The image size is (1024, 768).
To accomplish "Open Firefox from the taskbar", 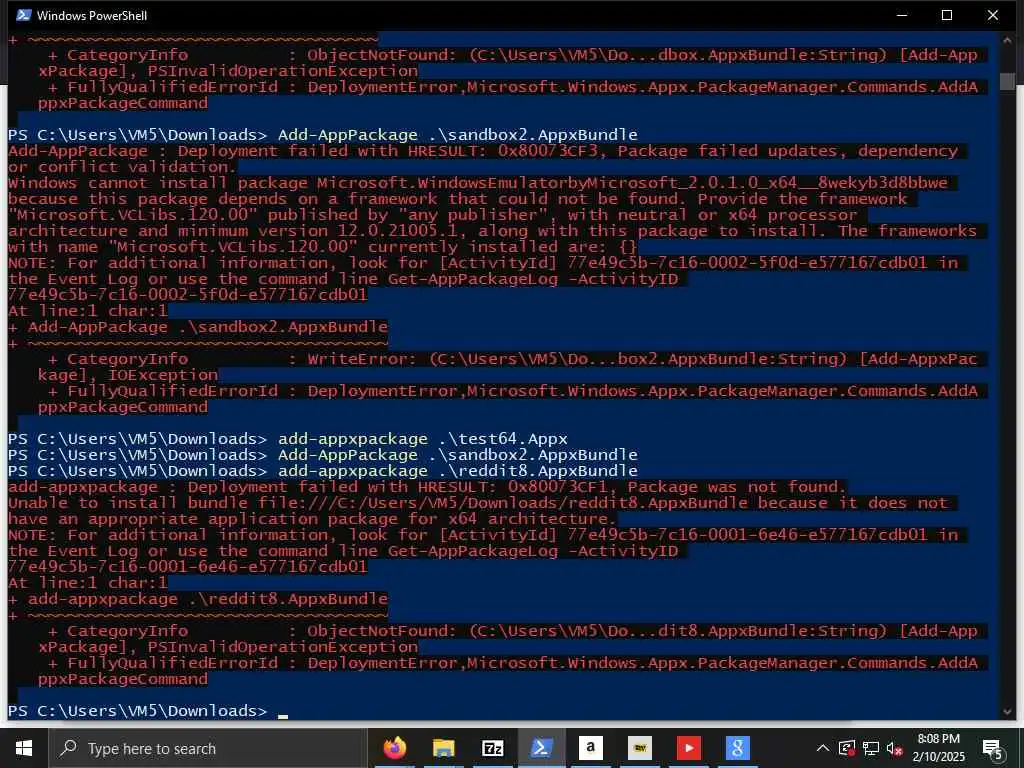I will (394, 748).
